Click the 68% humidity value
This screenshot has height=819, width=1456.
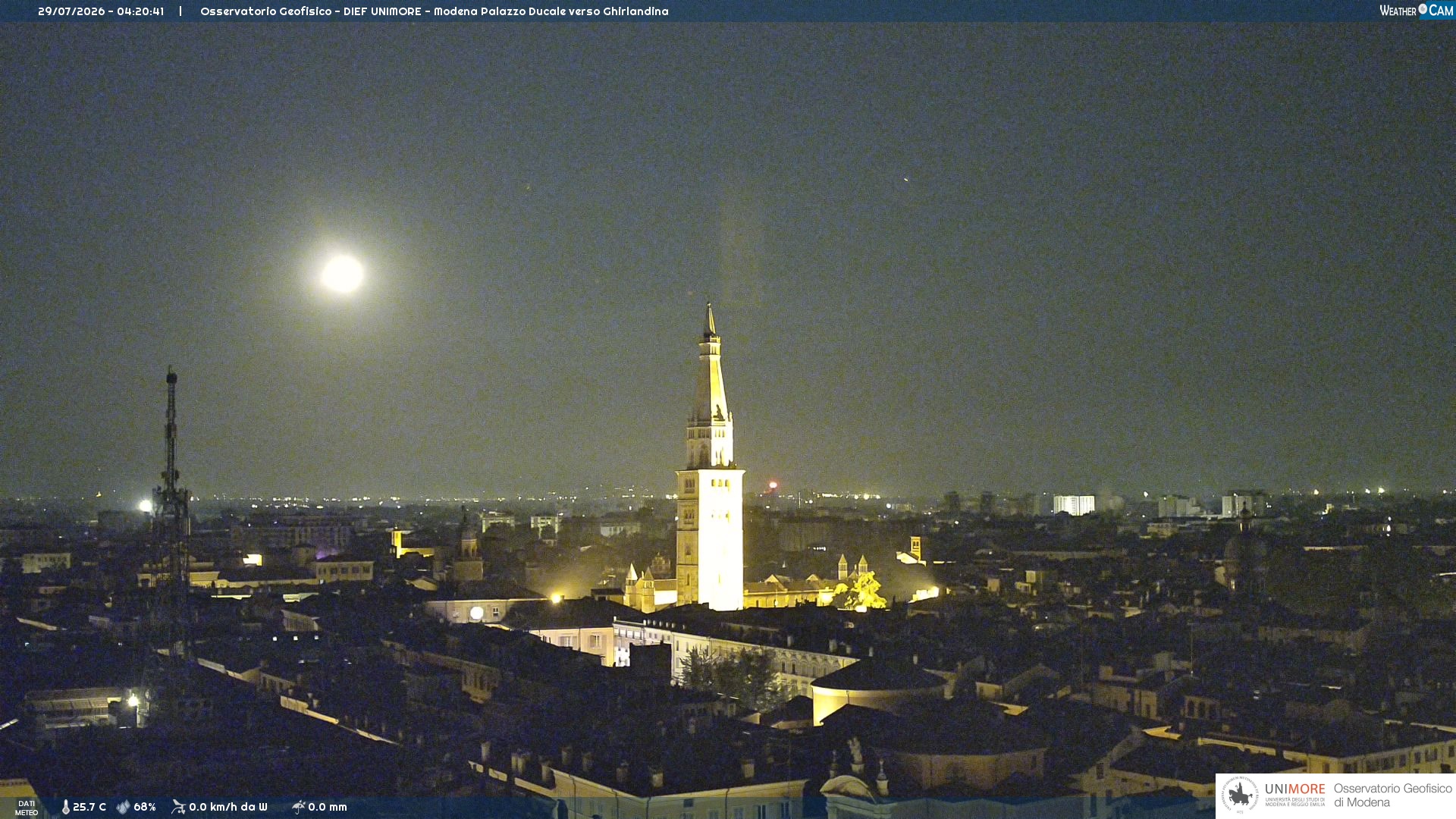click(145, 807)
